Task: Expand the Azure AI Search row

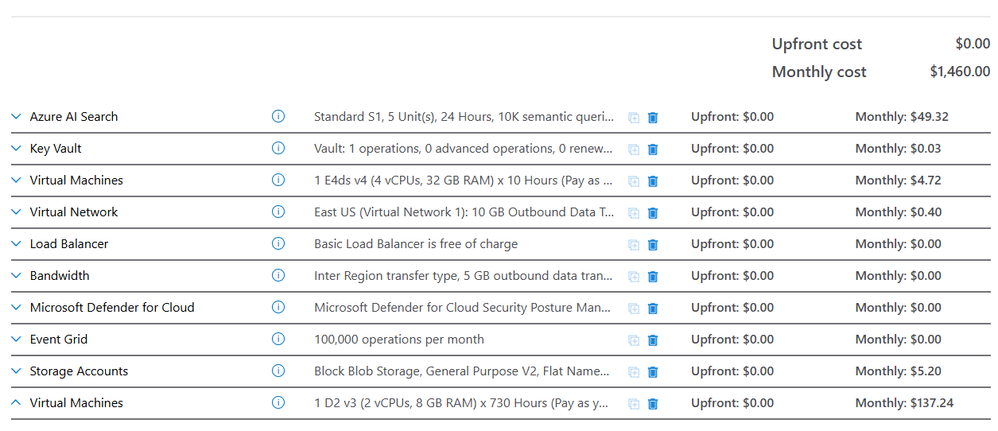Action: tap(16, 117)
